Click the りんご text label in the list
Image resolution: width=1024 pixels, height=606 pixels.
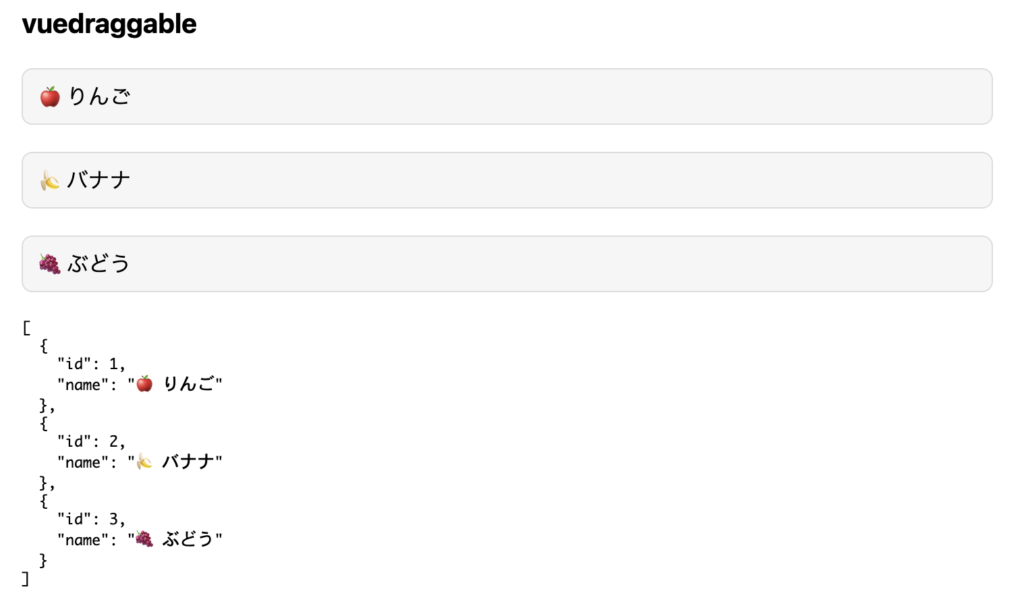(x=99, y=97)
